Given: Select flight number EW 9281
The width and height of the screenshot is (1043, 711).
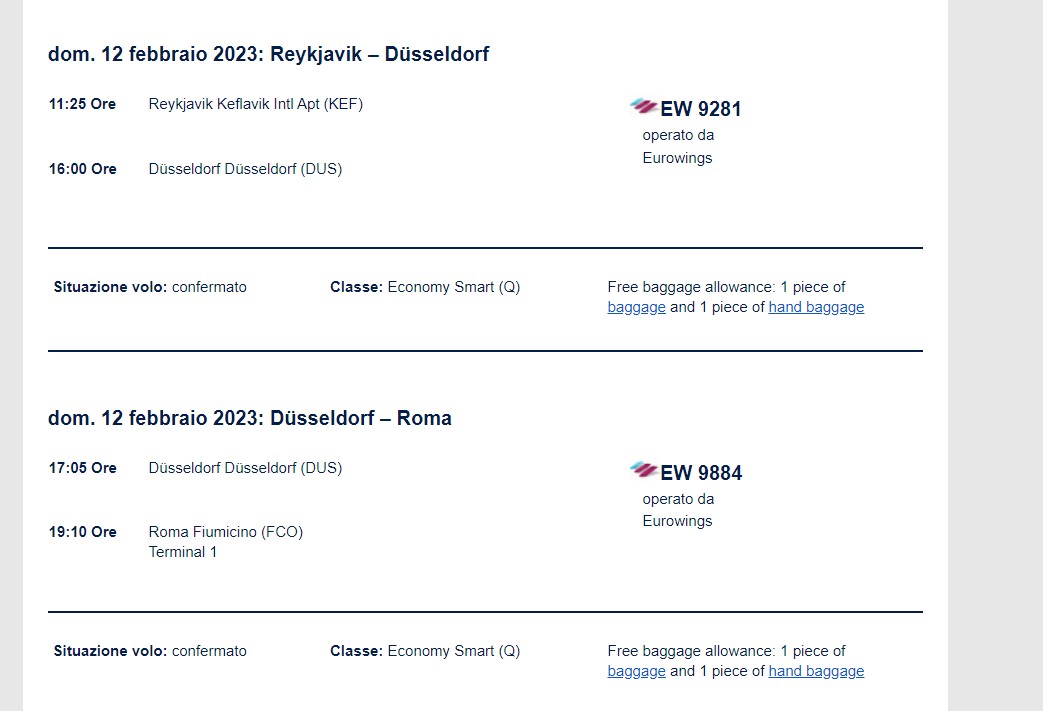Looking at the screenshot, I should click(x=700, y=108).
